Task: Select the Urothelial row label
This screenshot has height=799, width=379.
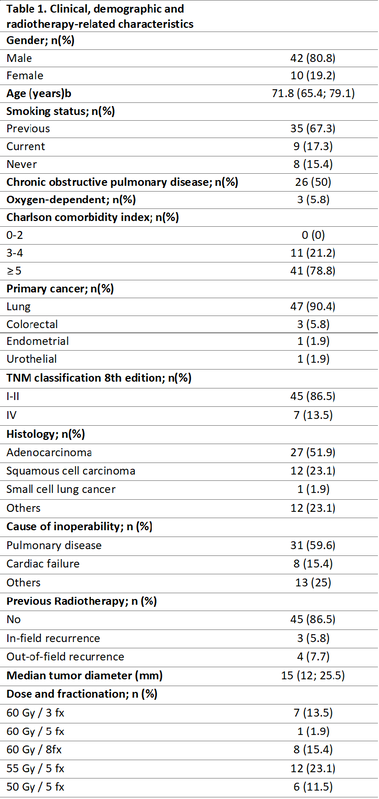Action: pyautogui.click(x=27, y=359)
